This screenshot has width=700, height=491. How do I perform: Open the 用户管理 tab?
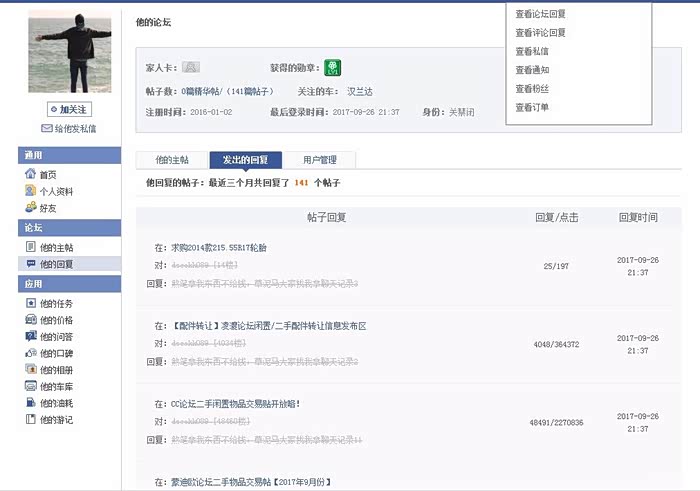pos(320,160)
